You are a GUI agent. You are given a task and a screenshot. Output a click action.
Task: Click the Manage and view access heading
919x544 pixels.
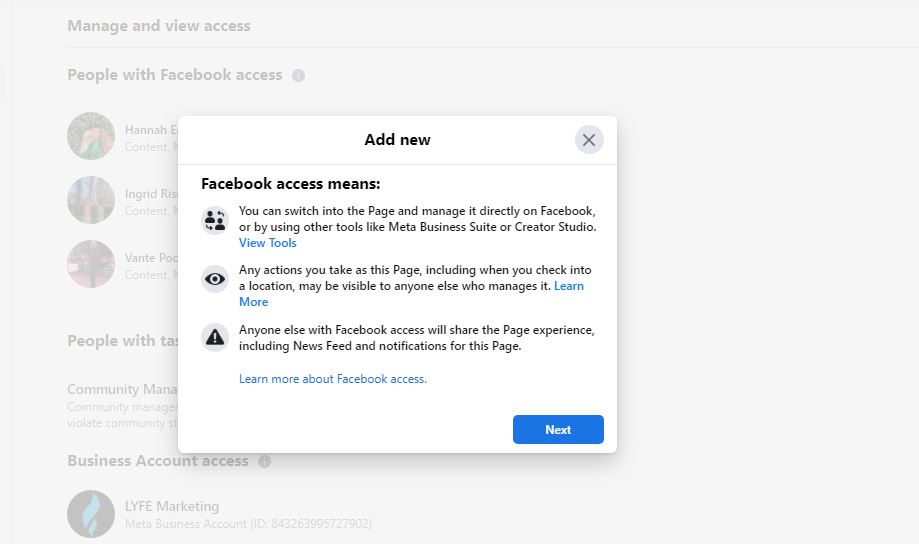click(x=159, y=26)
